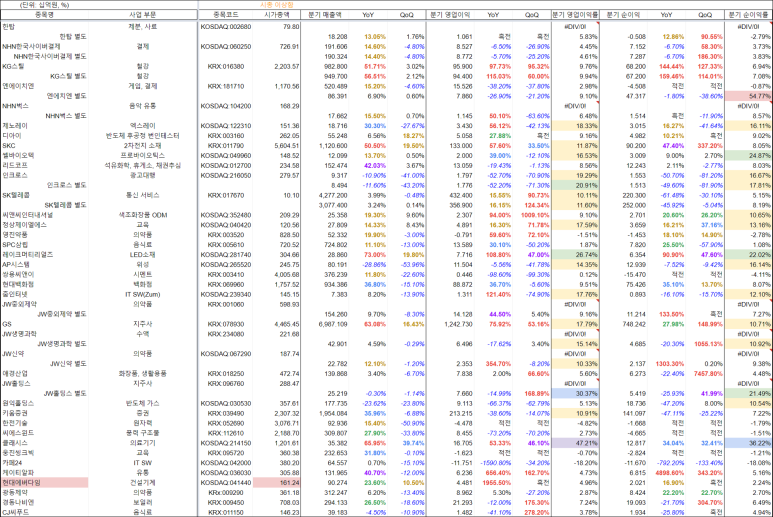Image resolution: width=773 pixels, height=517 pixels.
Task: Select code cell KRX:016380
Action: pyautogui.click(x=226, y=66)
